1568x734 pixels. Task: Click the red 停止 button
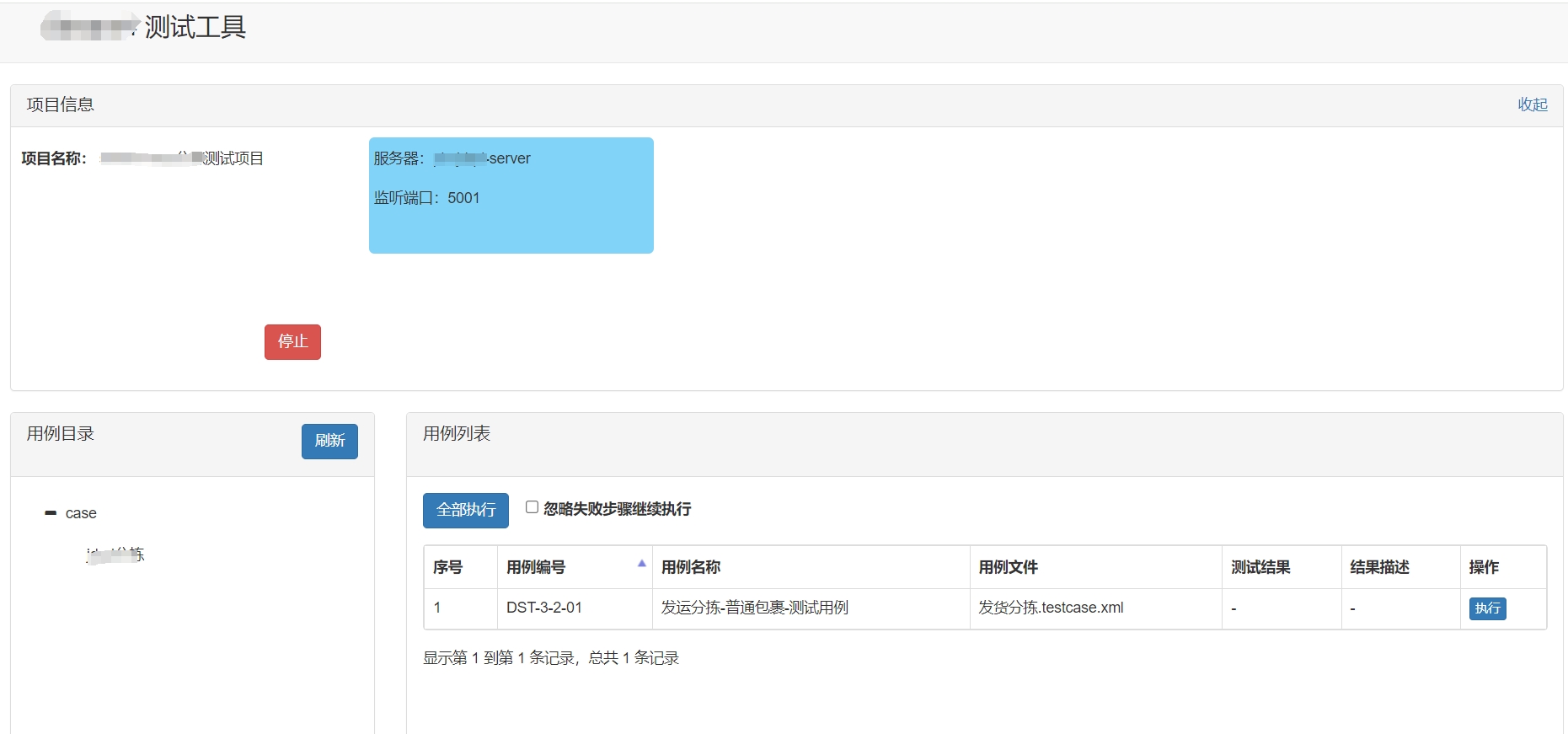pyautogui.click(x=292, y=341)
